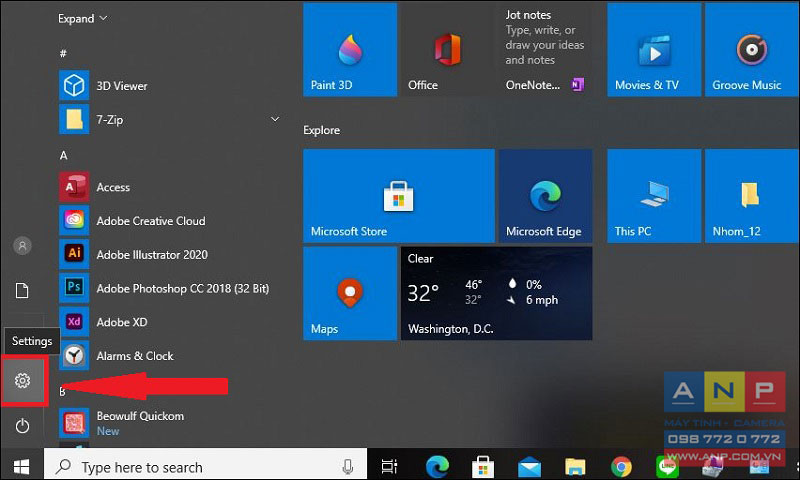The height and width of the screenshot is (480, 800).
Task: Open Task View on taskbar
Action: (x=389, y=466)
